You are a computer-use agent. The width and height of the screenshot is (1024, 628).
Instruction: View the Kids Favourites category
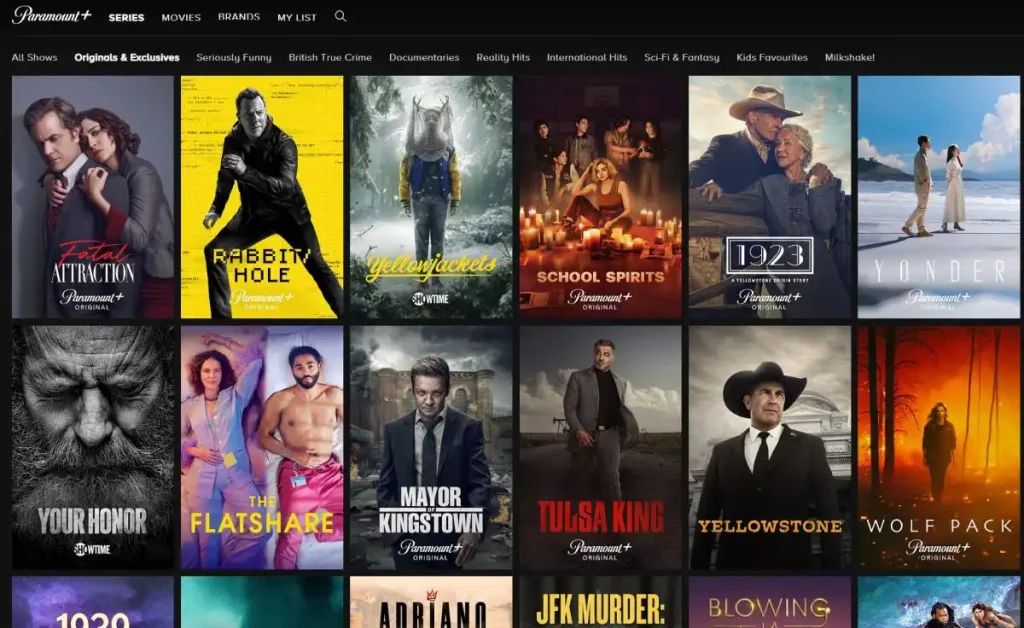[x=772, y=57]
